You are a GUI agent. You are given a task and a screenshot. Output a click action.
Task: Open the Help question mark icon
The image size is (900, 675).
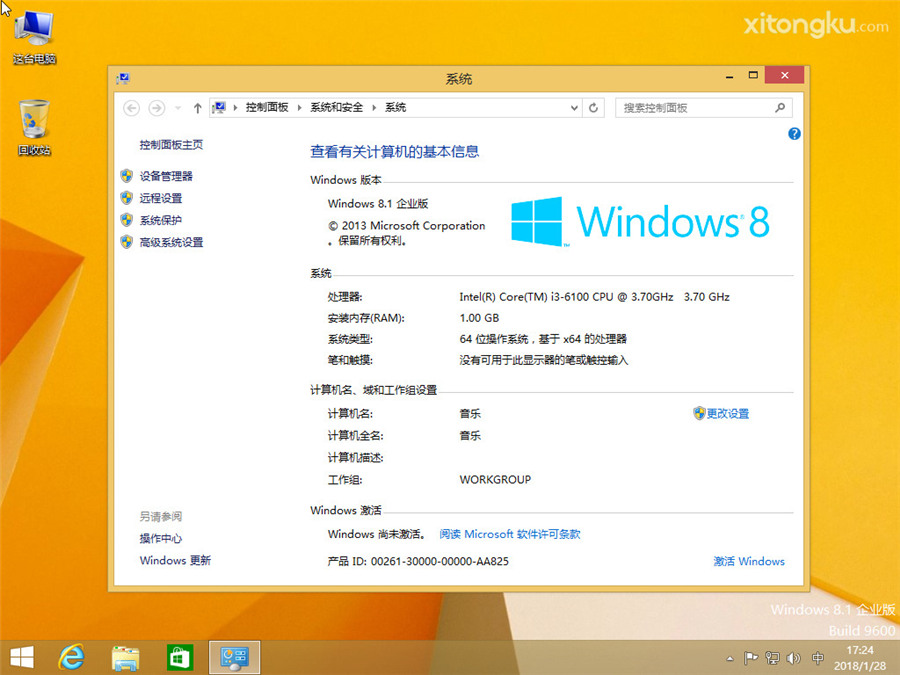794,133
